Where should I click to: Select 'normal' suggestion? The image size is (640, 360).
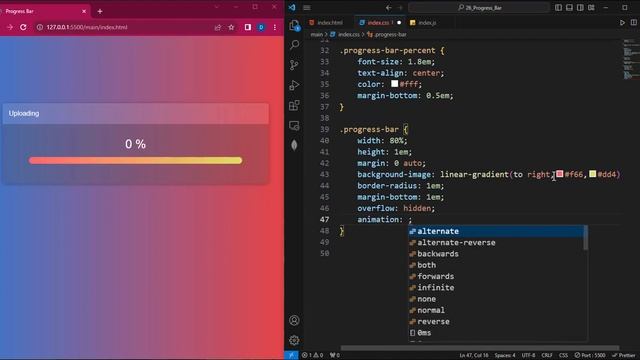tap(496, 310)
